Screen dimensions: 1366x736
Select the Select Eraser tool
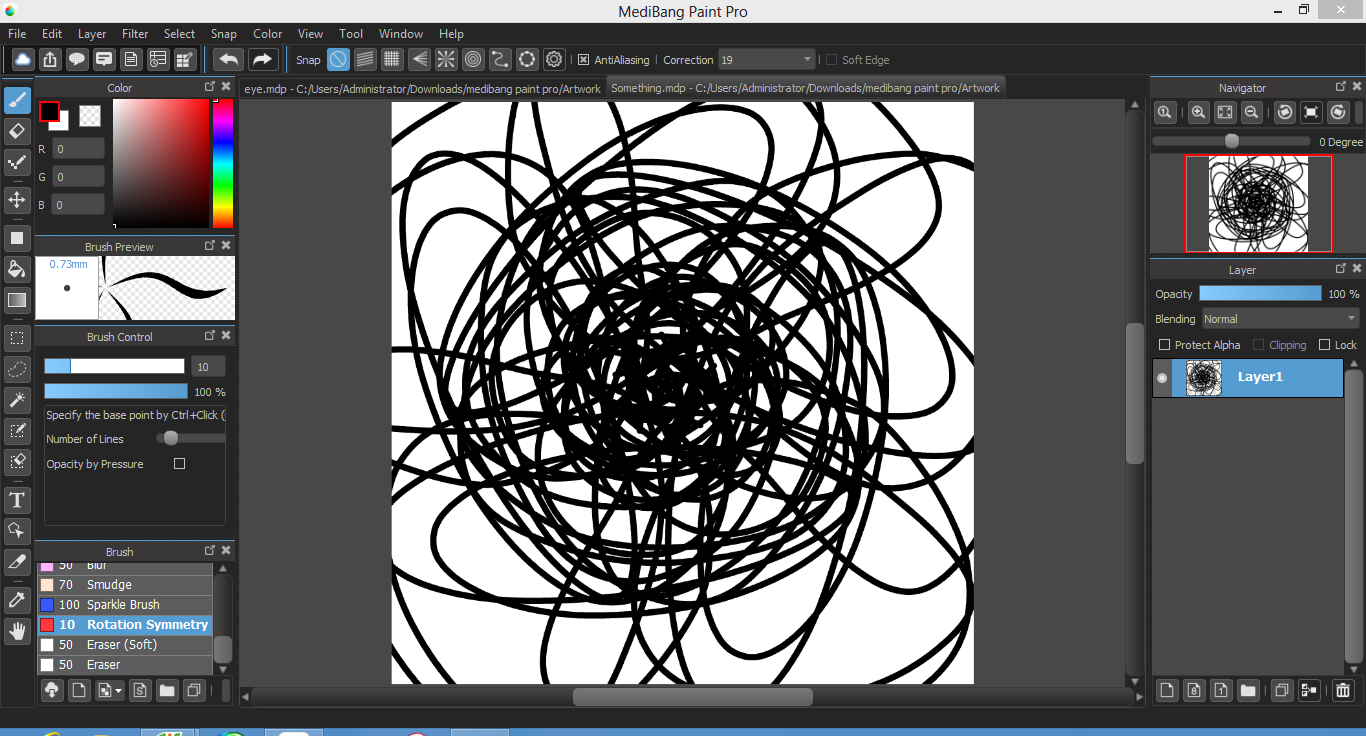17,462
